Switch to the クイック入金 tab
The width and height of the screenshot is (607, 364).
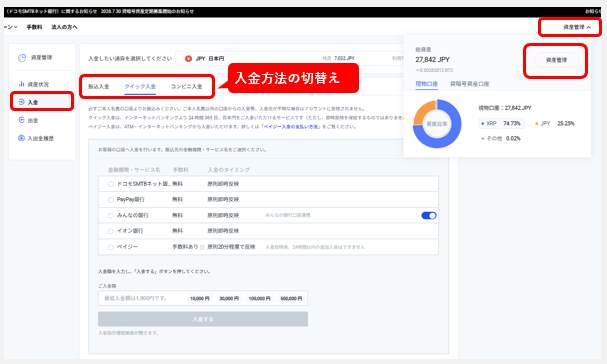pyautogui.click(x=140, y=86)
